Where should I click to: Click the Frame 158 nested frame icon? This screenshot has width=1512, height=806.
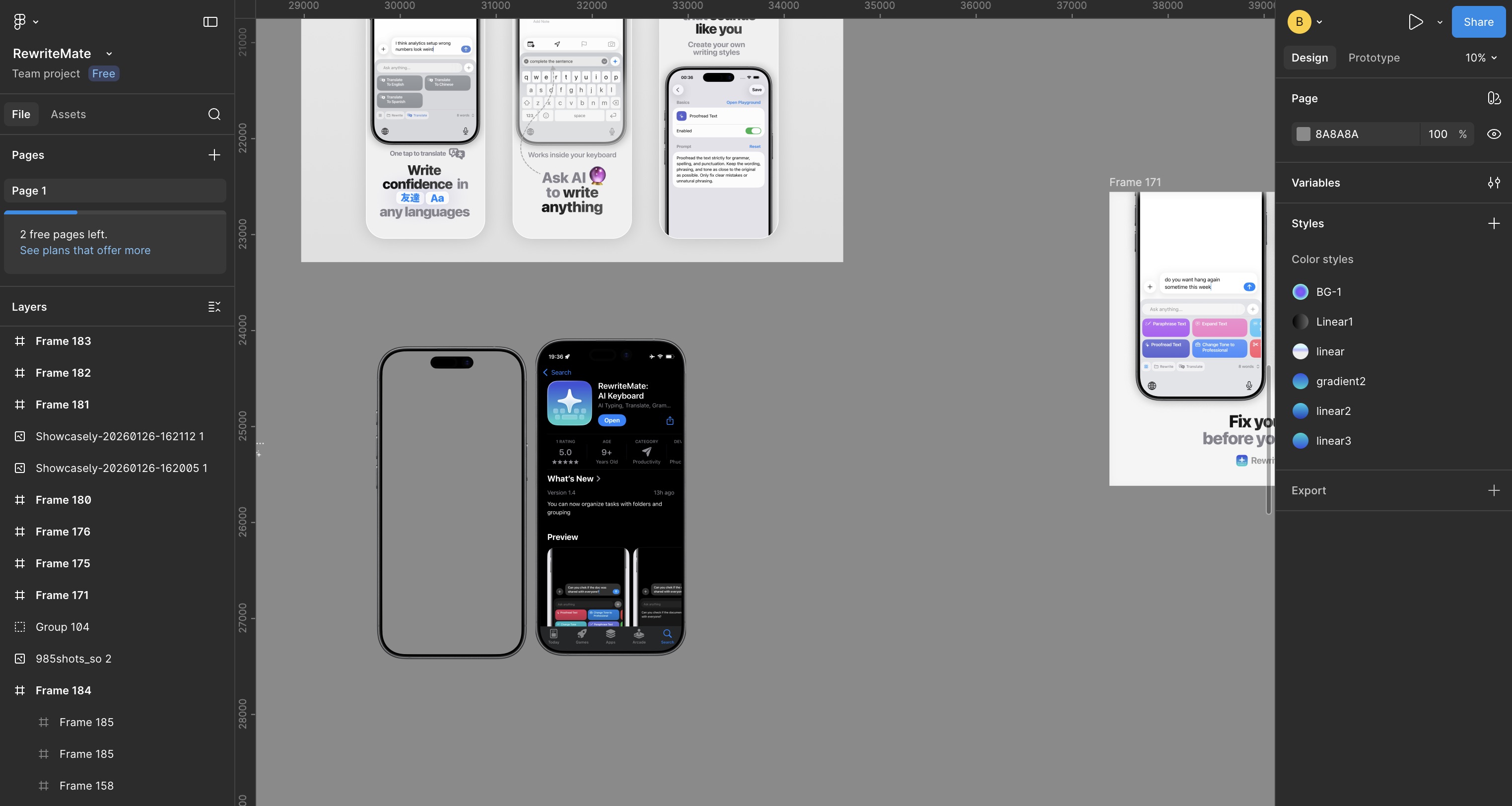tap(44, 786)
